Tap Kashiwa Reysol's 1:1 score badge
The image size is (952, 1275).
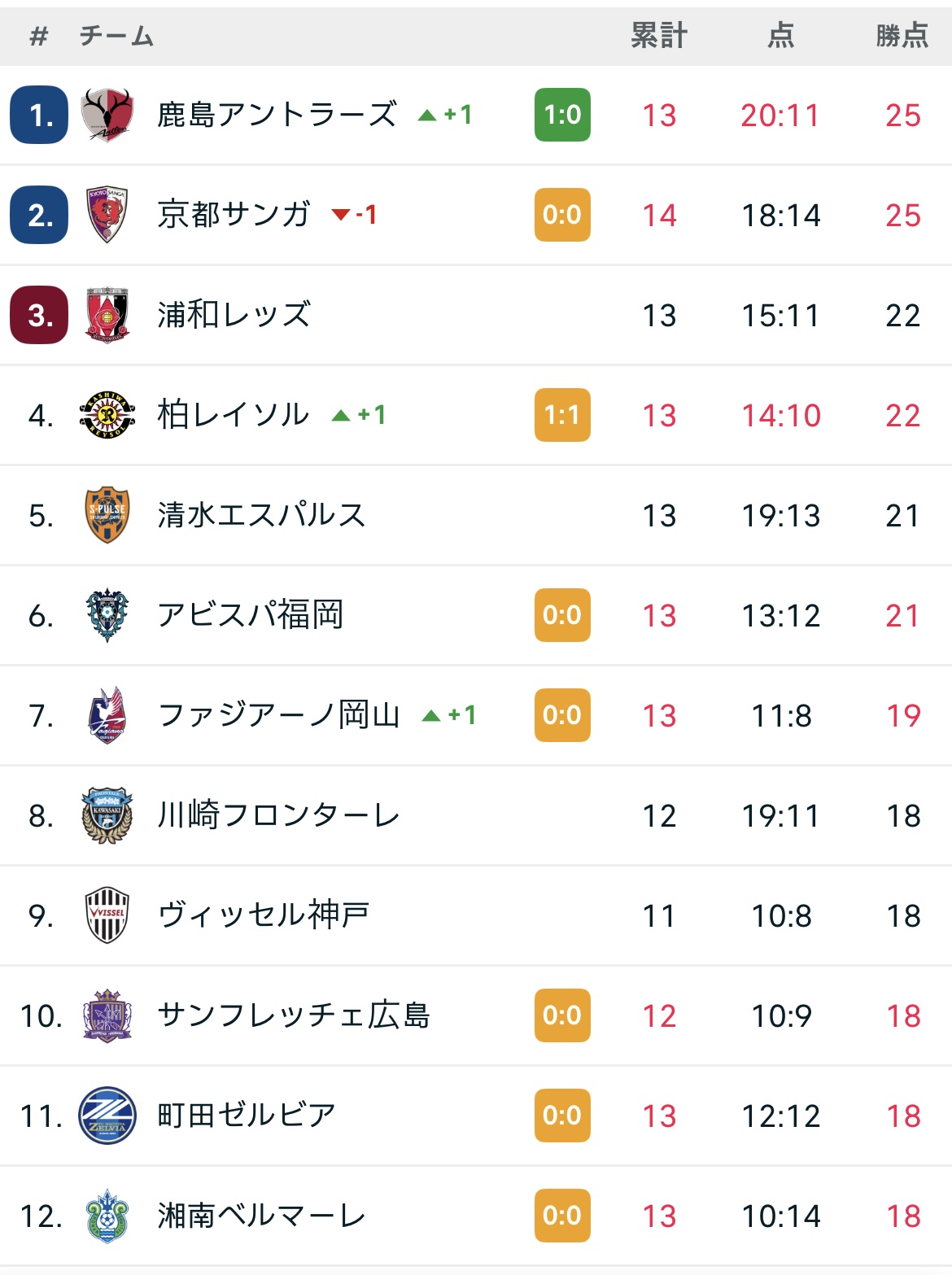pyautogui.click(x=562, y=415)
